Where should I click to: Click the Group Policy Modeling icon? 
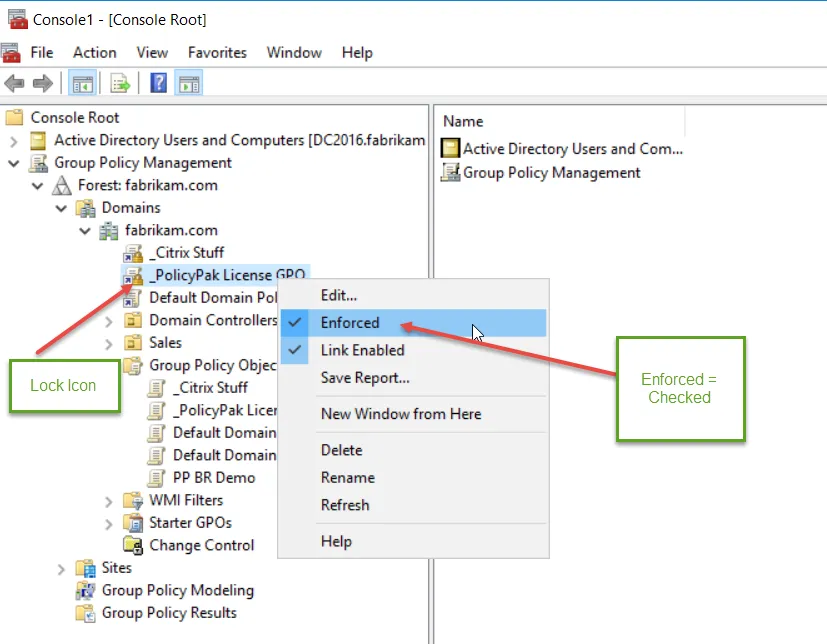point(86,591)
